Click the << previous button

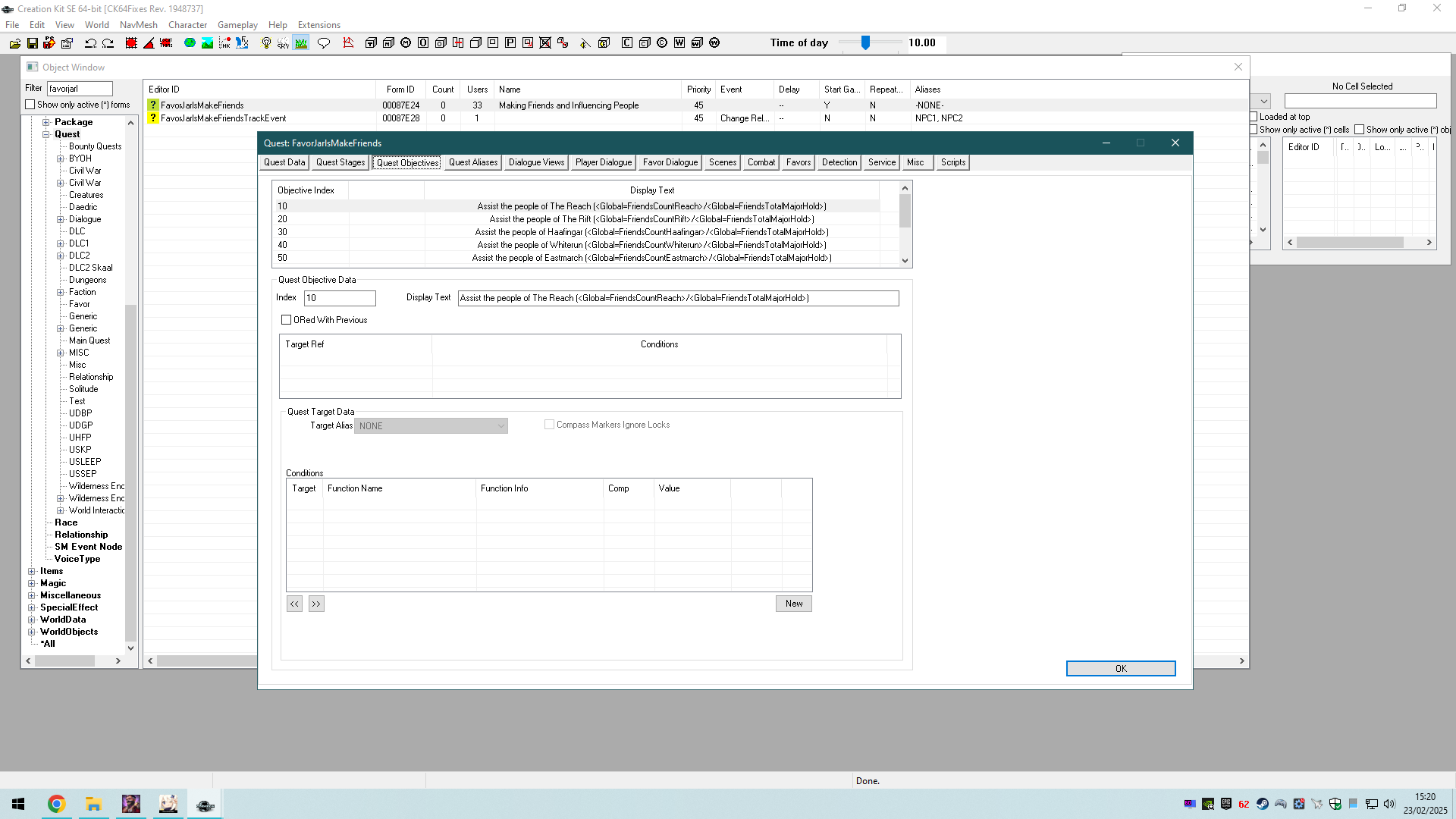click(x=294, y=604)
